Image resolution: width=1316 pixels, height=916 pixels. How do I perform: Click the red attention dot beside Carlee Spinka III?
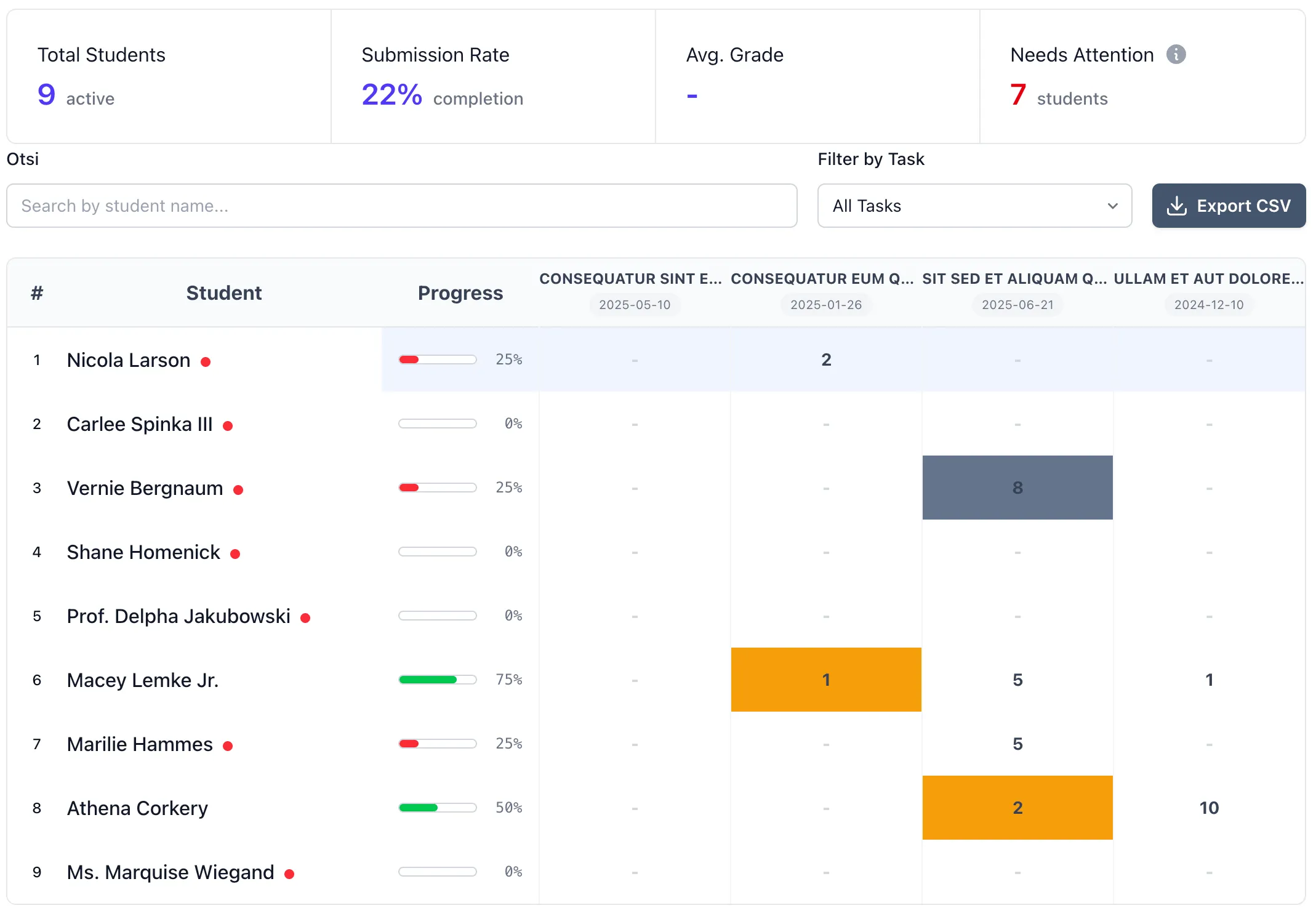click(x=228, y=426)
